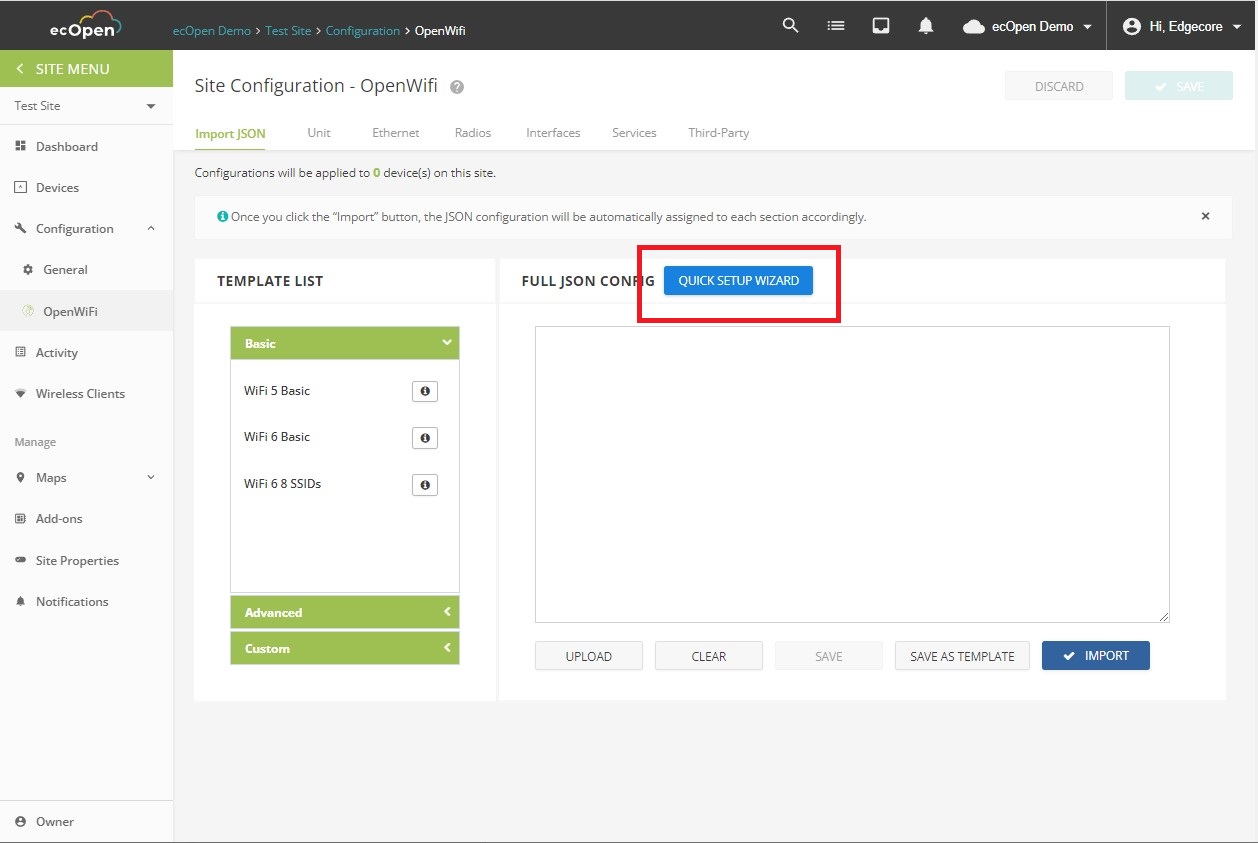Expand the Custom template section
Viewport: 1258px width, 843px height.
pyautogui.click(x=345, y=648)
